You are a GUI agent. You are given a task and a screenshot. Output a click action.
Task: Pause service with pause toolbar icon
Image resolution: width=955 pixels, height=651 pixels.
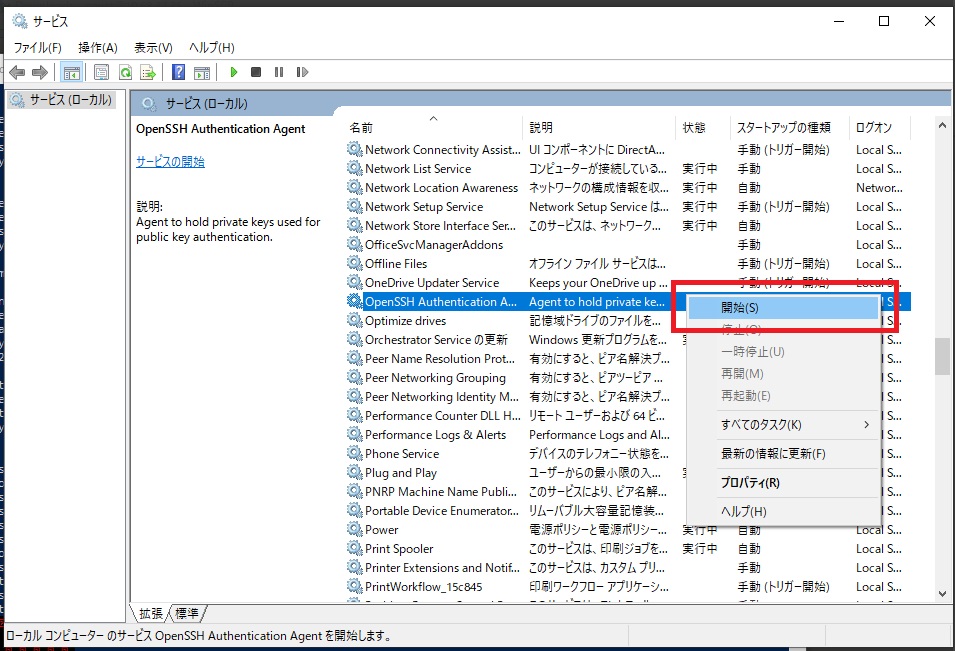279,72
